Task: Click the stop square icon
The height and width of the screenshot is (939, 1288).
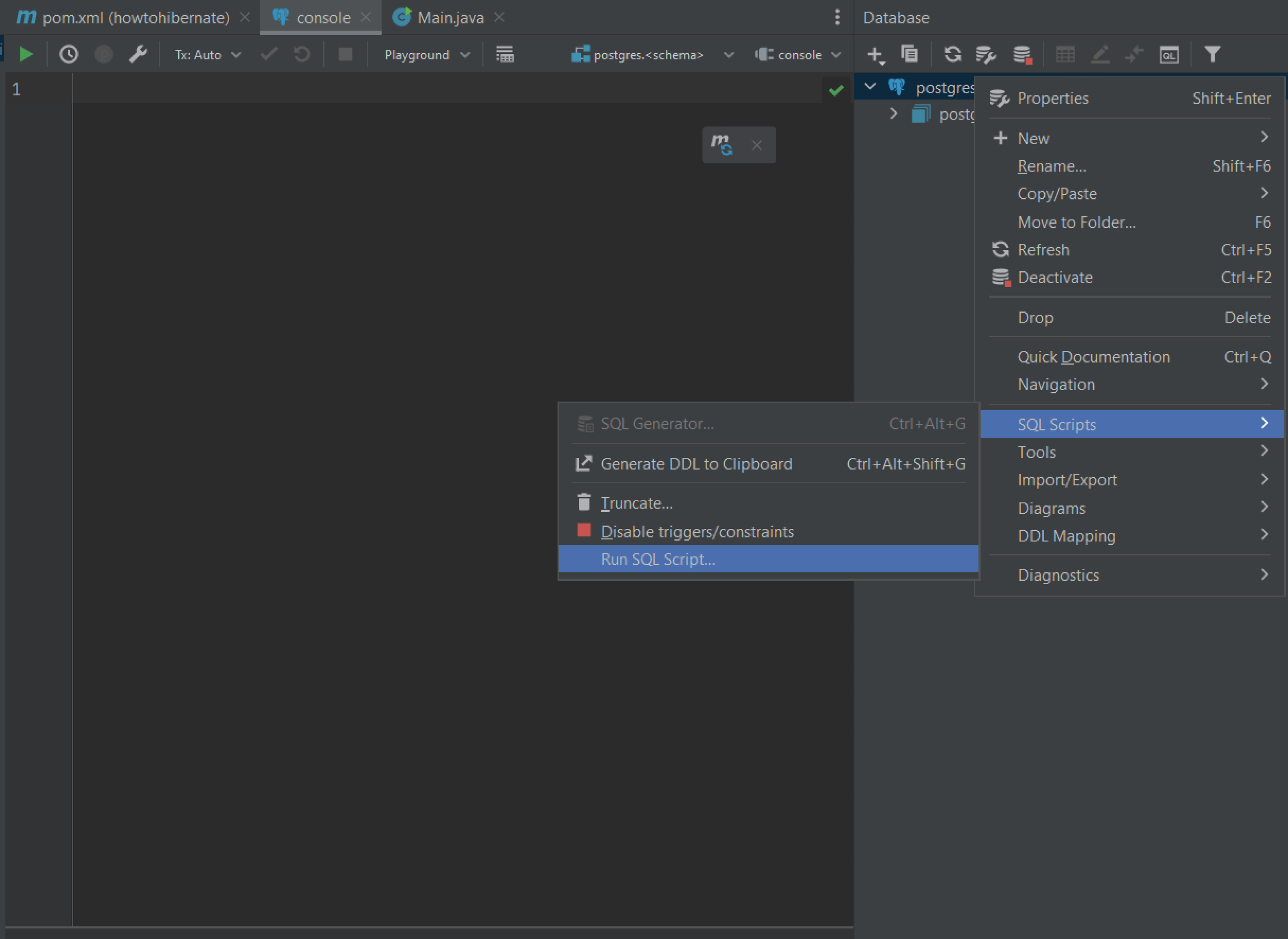Action: 345,55
